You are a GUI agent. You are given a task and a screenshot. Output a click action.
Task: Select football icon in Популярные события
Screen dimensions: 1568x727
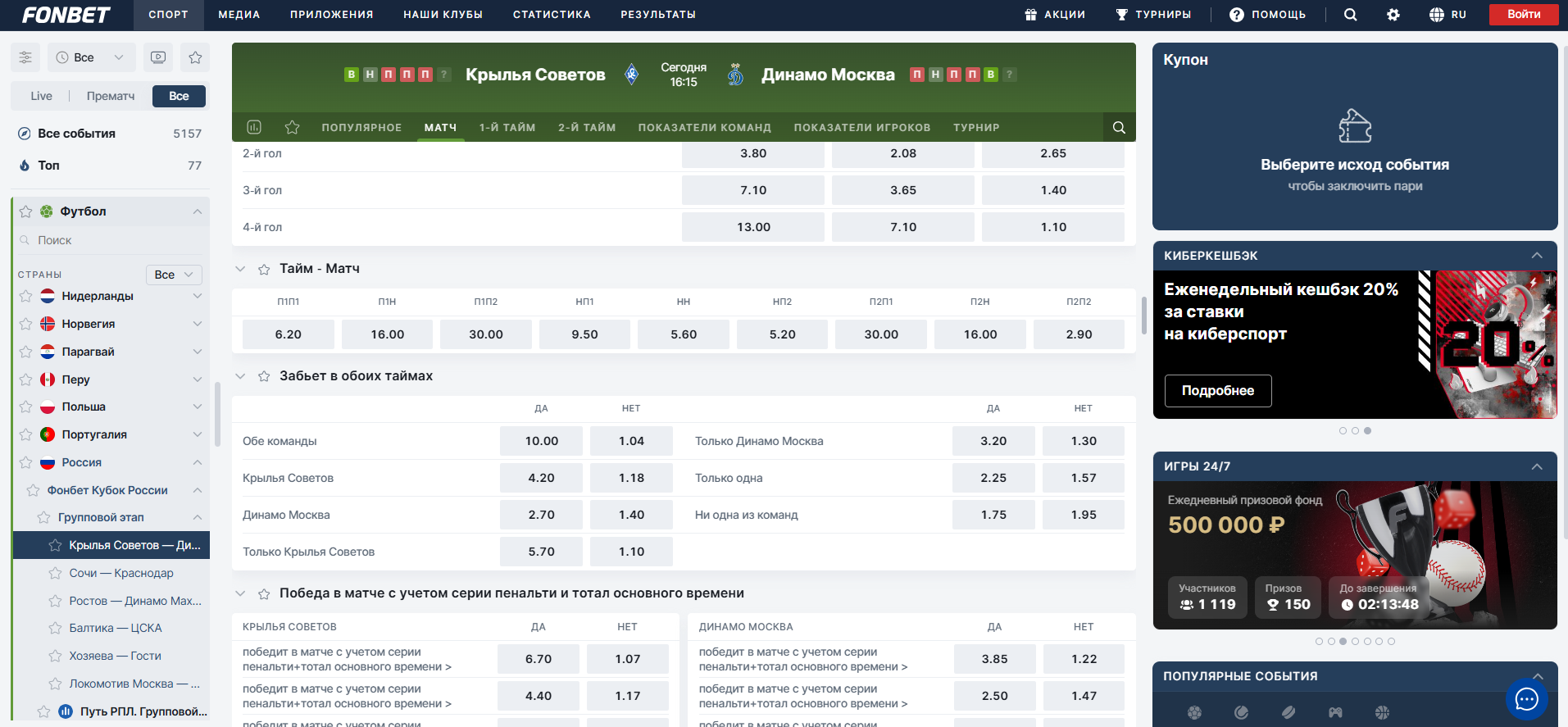coord(1194,712)
